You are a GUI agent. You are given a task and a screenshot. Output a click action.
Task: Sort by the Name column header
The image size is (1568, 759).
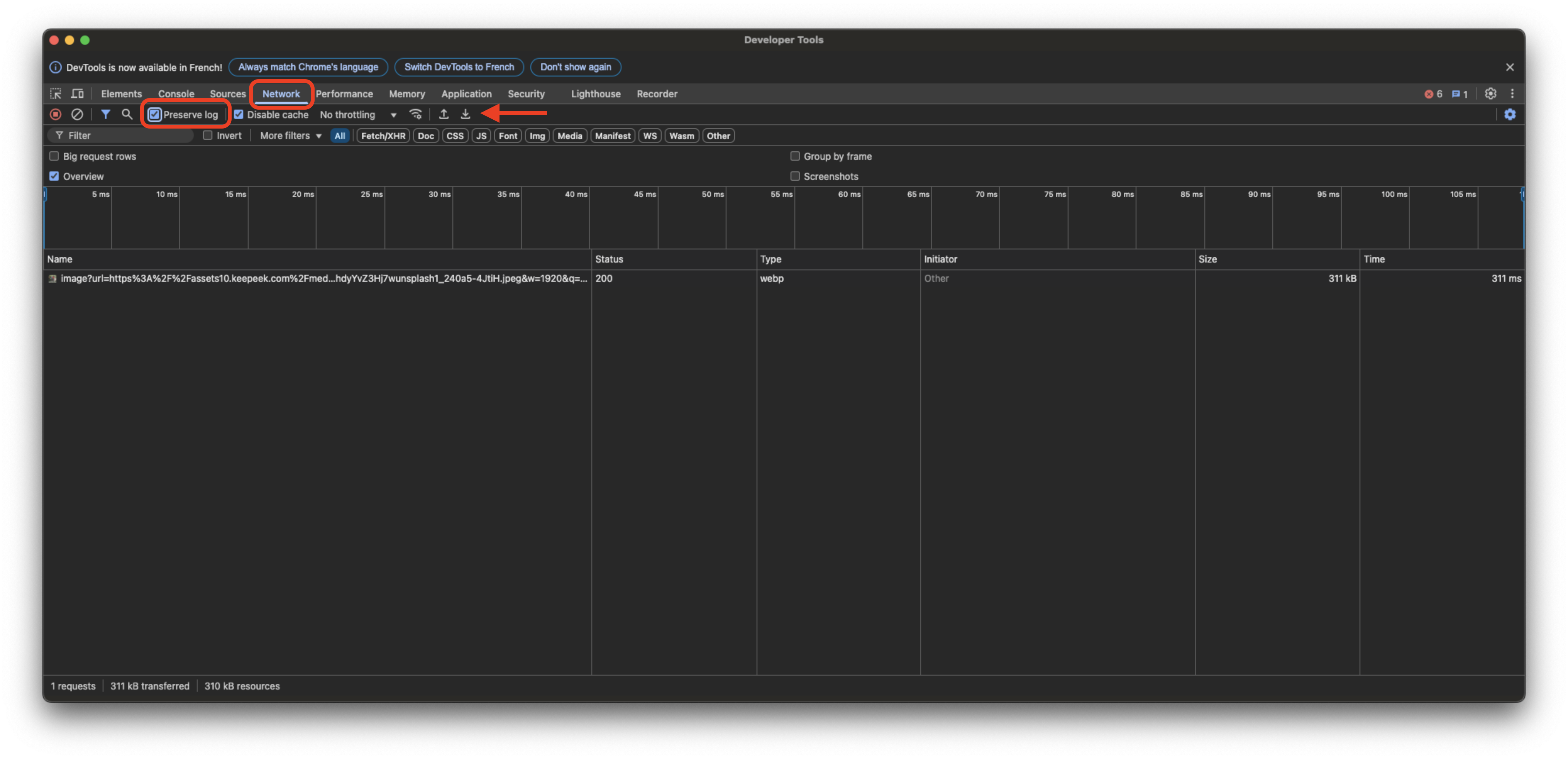(317, 259)
